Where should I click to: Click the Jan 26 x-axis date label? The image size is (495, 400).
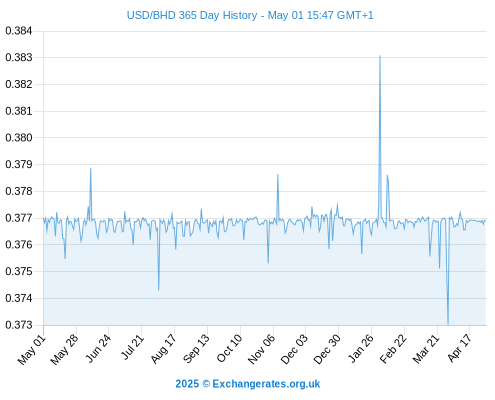361,348
